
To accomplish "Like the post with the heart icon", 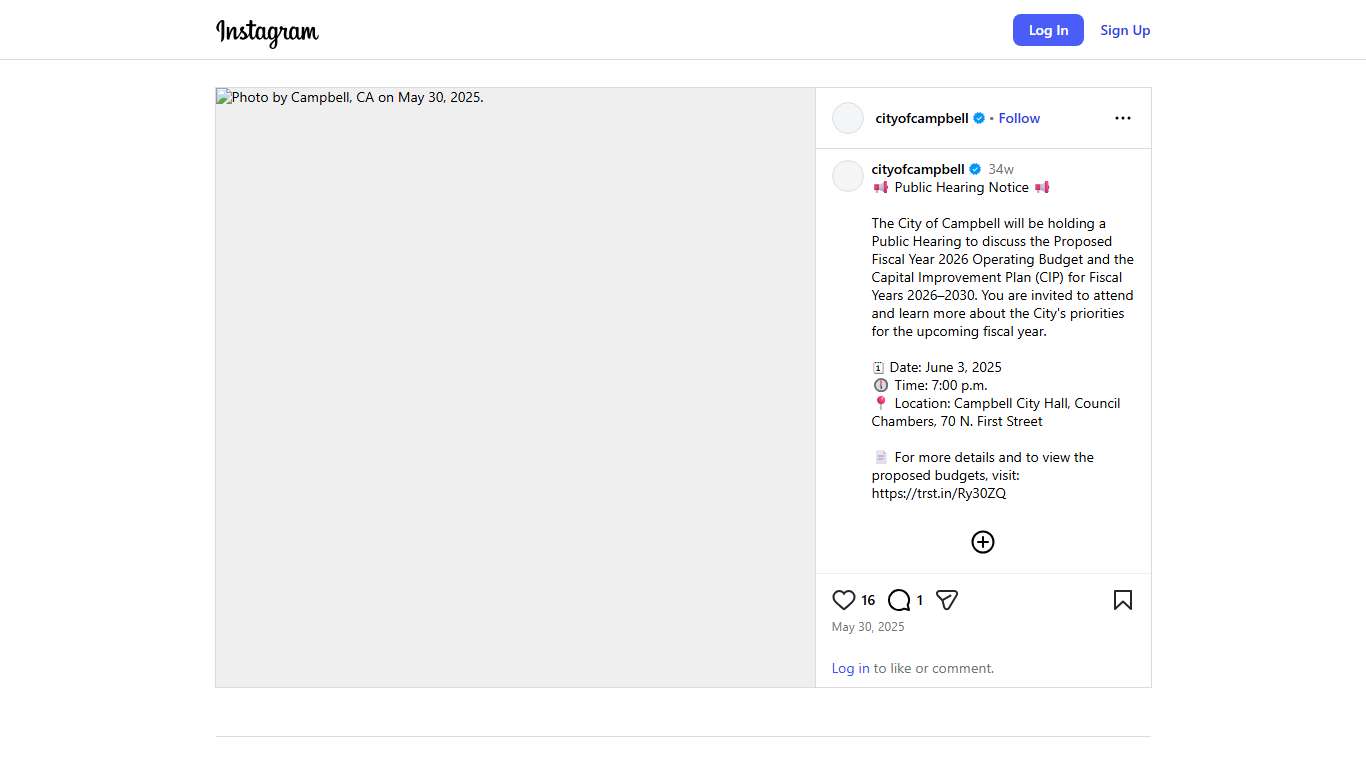I will tap(844, 600).
